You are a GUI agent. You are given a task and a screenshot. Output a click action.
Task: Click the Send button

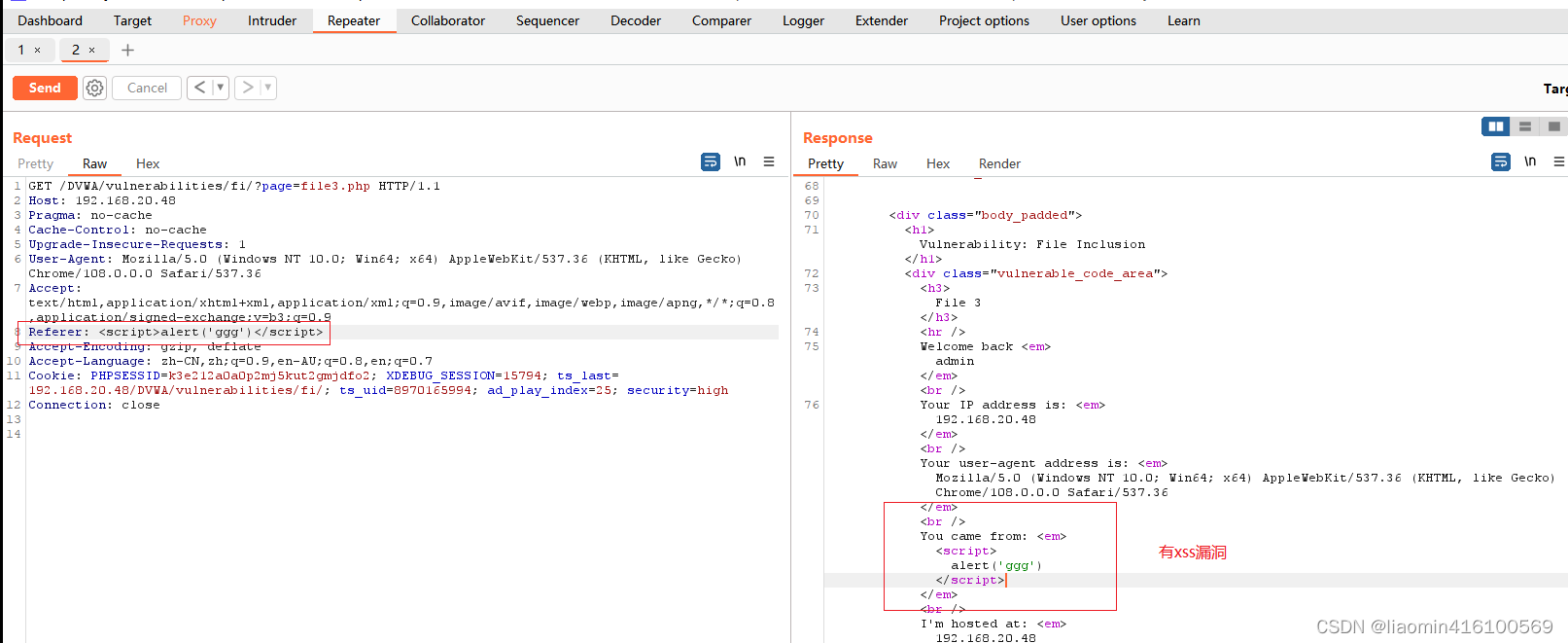tap(45, 88)
